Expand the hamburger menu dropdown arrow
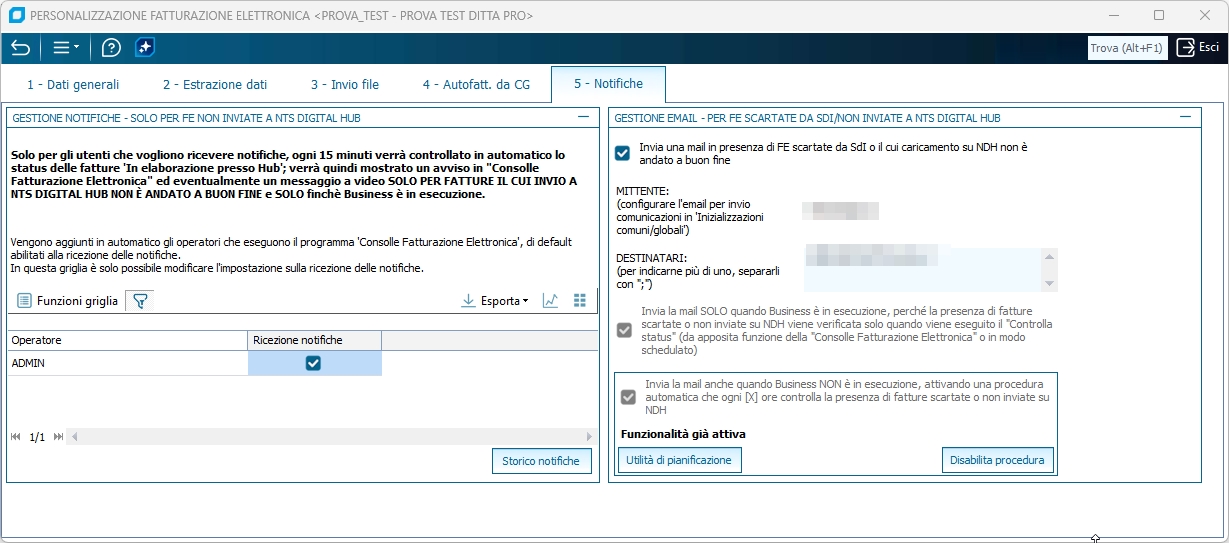 76,48
